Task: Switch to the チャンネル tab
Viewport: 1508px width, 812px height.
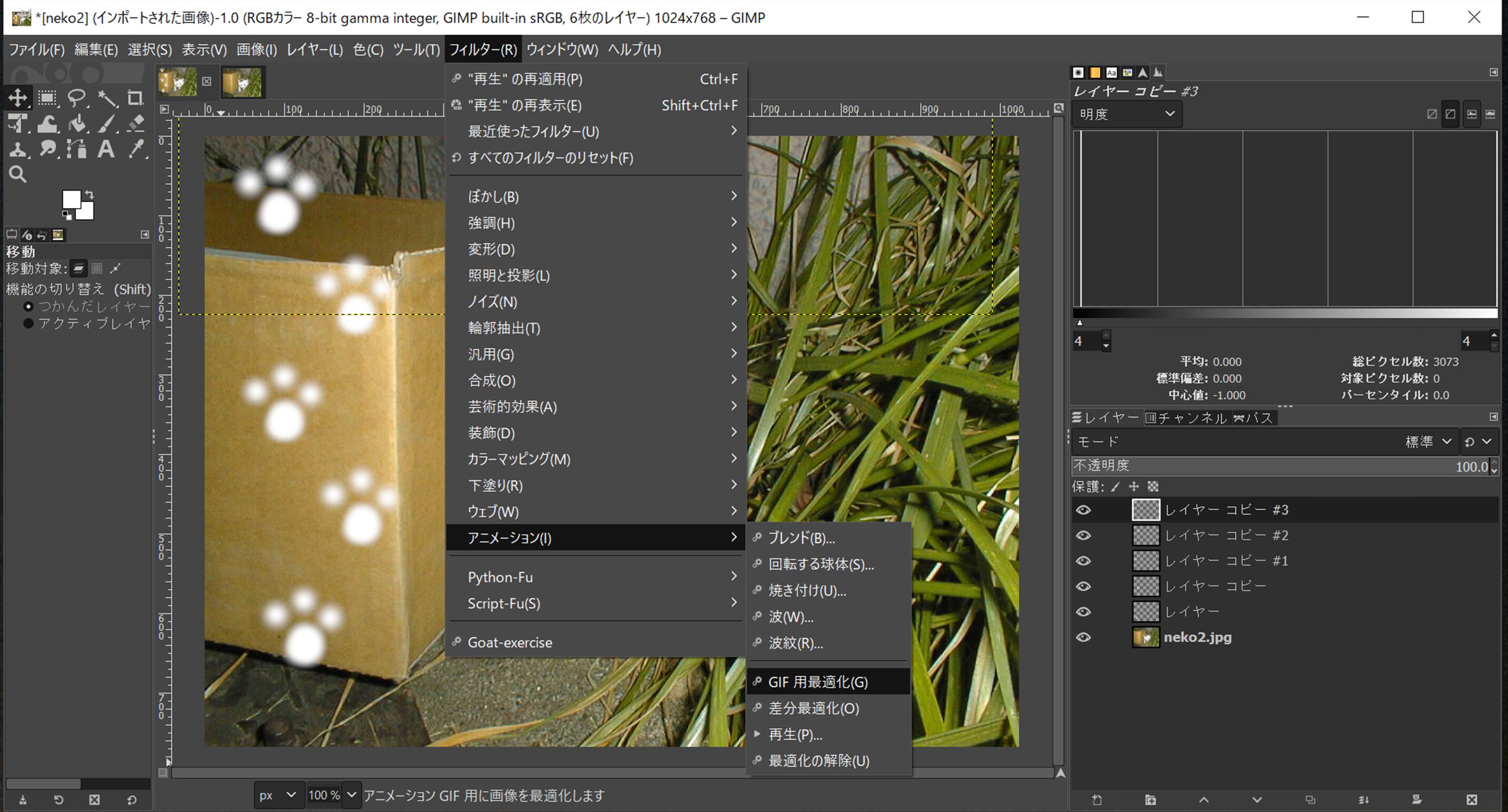Action: pyautogui.click(x=1186, y=418)
